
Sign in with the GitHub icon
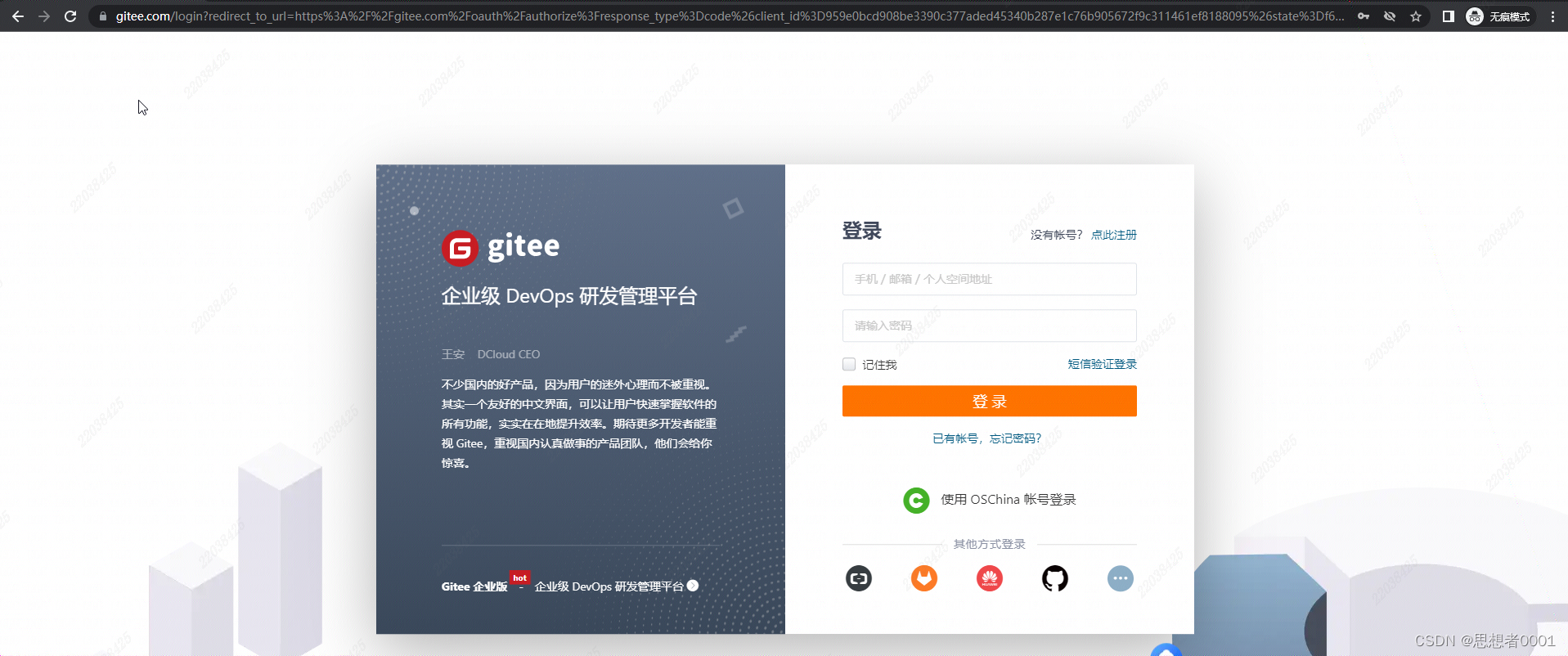[1054, 579]
